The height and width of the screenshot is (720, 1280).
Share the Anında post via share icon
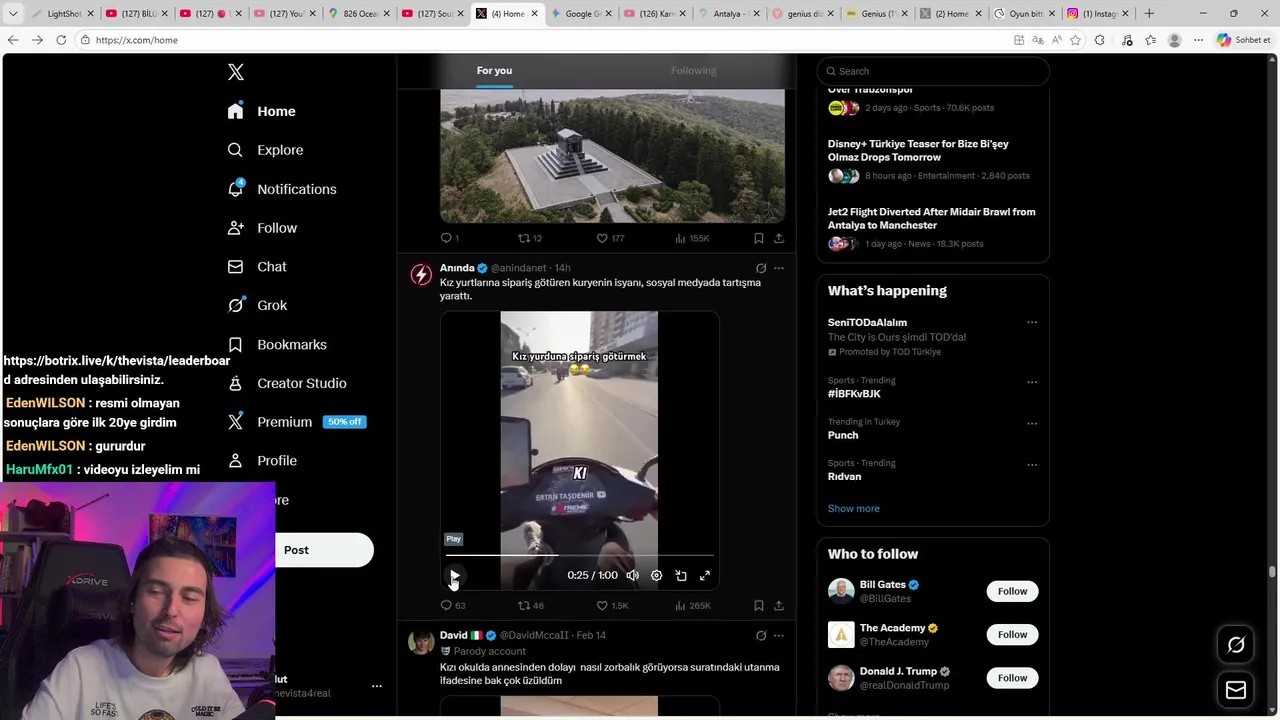(x=779, y=605)
